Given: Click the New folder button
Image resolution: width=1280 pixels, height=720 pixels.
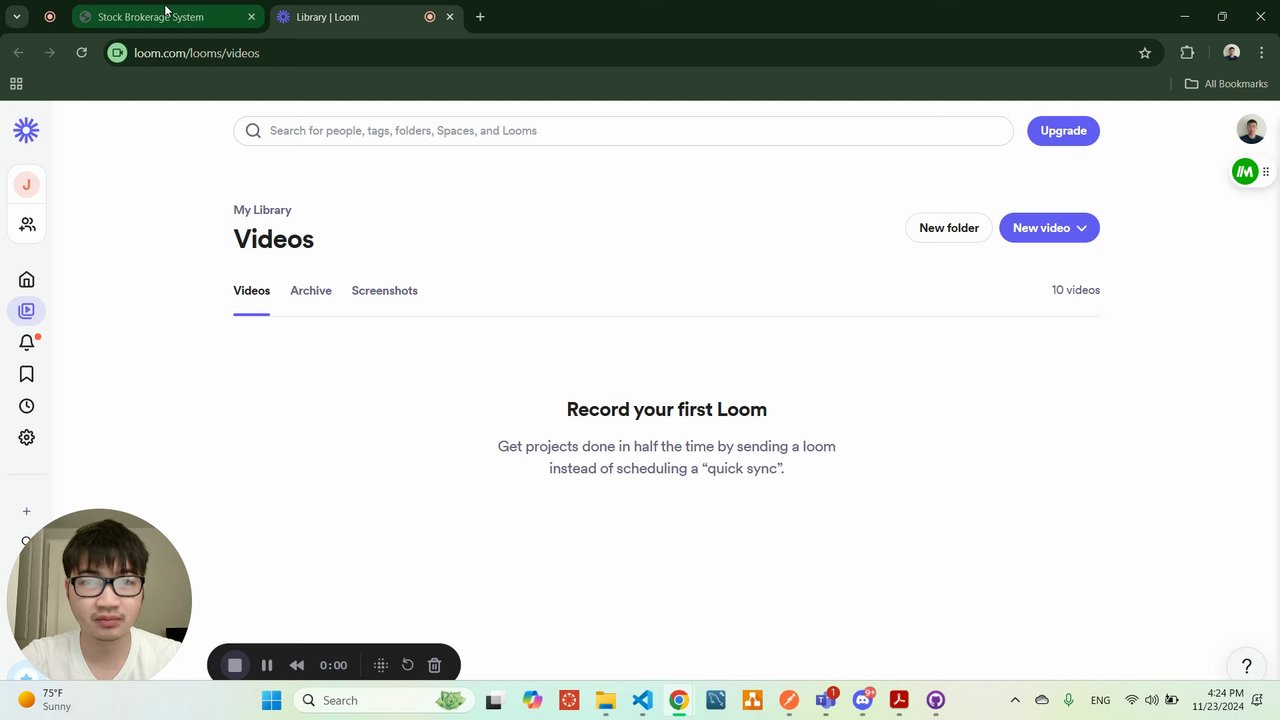Looking at the screenshot, I should click(949, 228).
